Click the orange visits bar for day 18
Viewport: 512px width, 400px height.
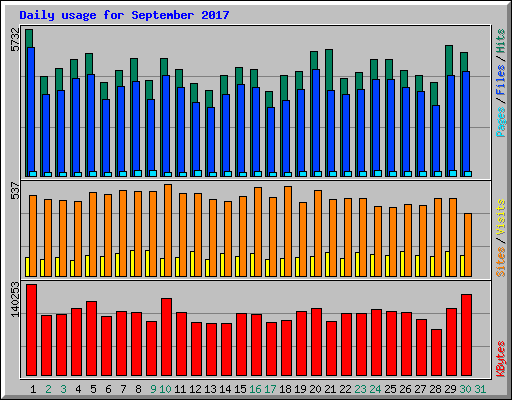(x=288, y=231)
